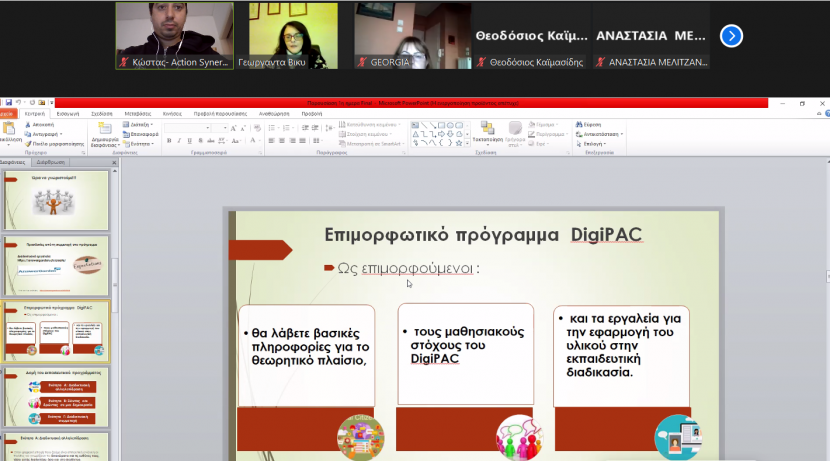Select thumbnail with three red module boxes
This screenshot has width=830, height=461.
56,397
